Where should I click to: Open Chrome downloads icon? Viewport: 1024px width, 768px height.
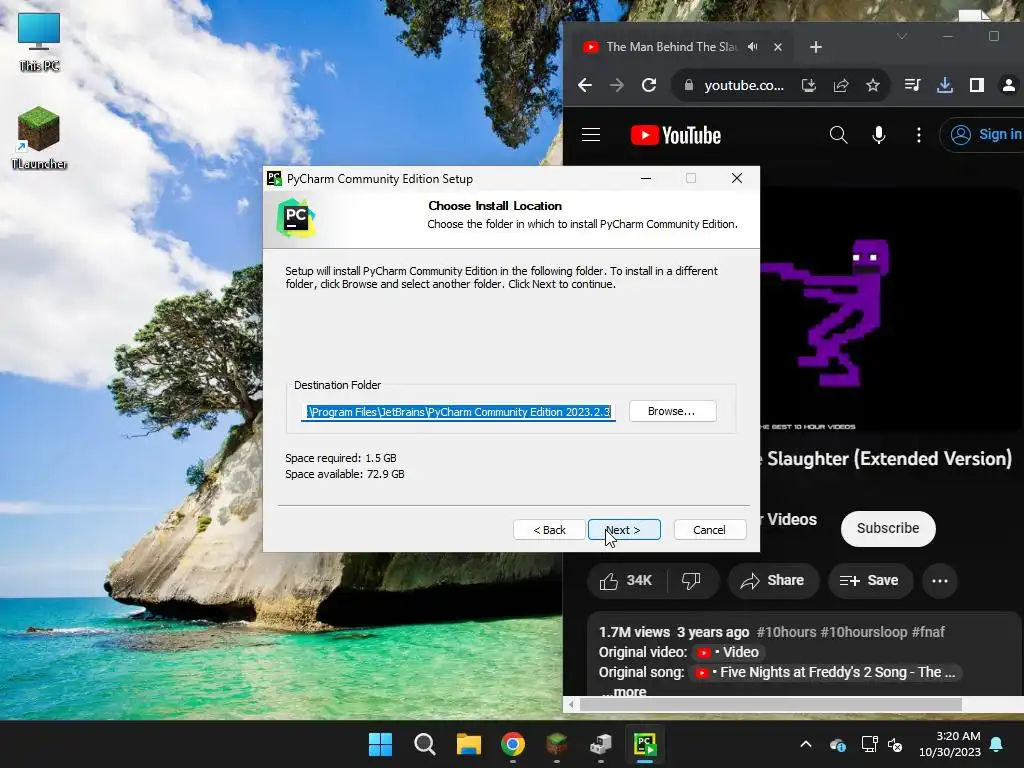point(944,85)
